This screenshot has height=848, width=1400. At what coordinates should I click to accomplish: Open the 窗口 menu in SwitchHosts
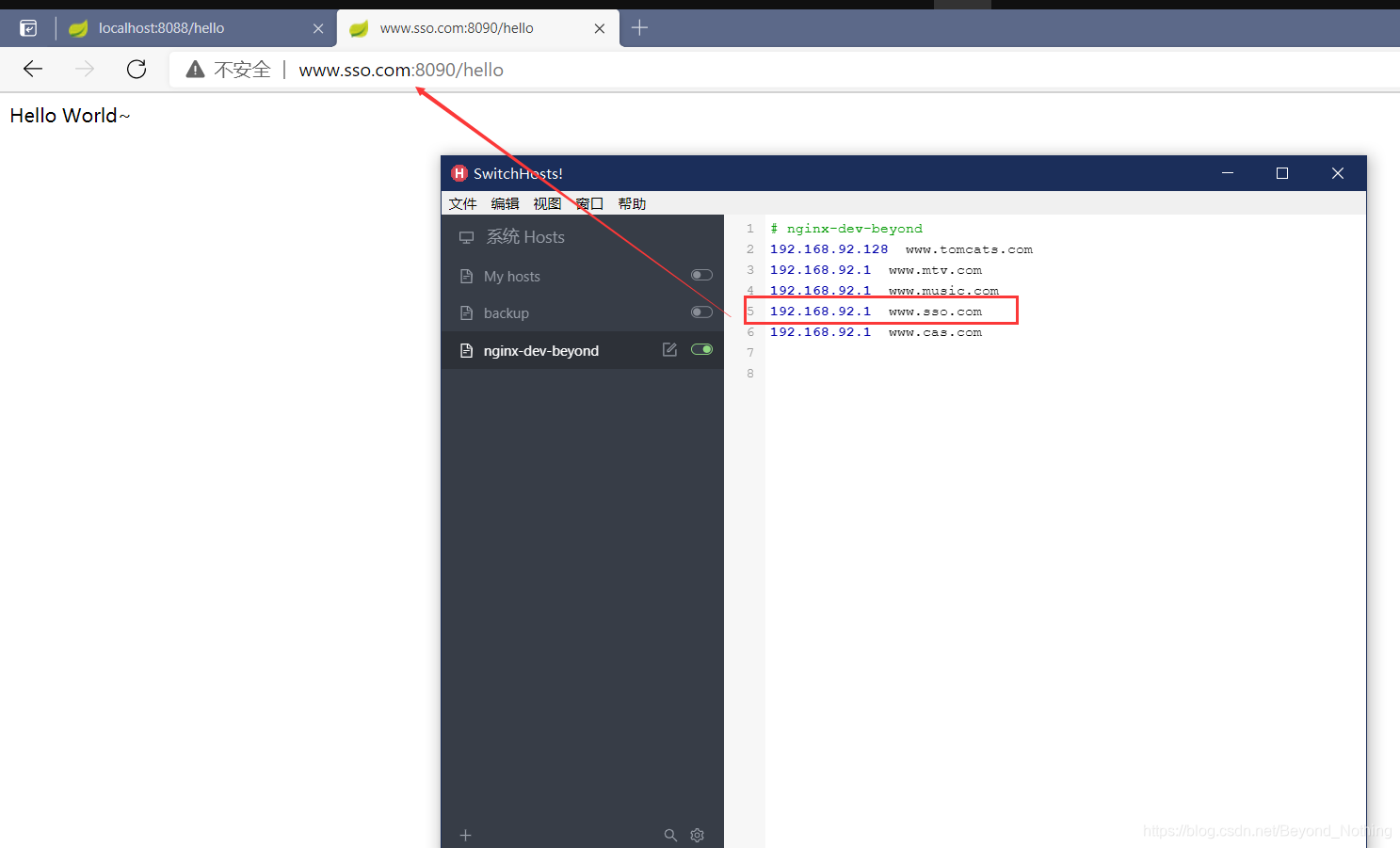click(x=589, y=203)
